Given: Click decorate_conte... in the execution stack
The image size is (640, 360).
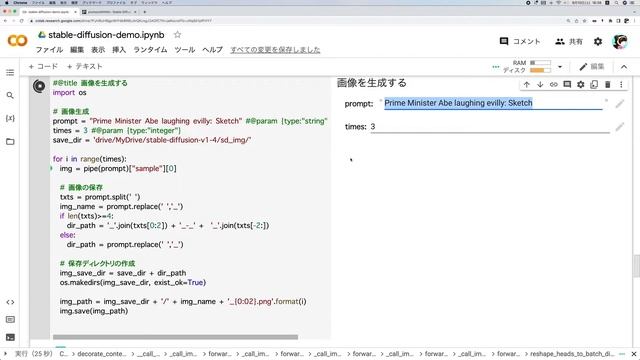Looking at the screenshot, I should tap(102, 354).
